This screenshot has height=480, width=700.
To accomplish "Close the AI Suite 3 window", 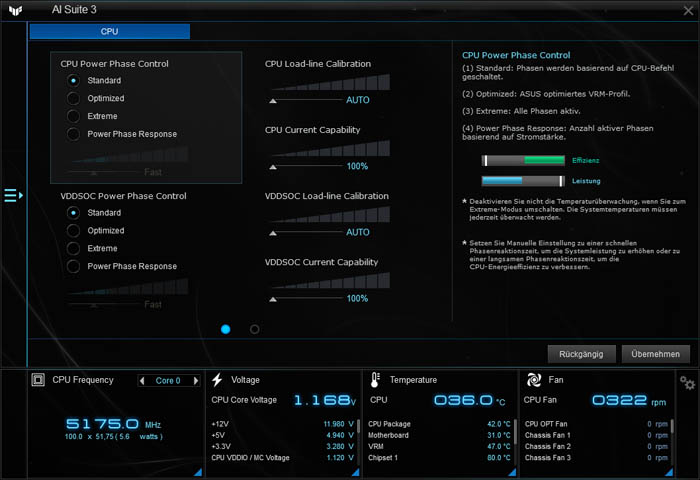I will [x=688, y=10].
